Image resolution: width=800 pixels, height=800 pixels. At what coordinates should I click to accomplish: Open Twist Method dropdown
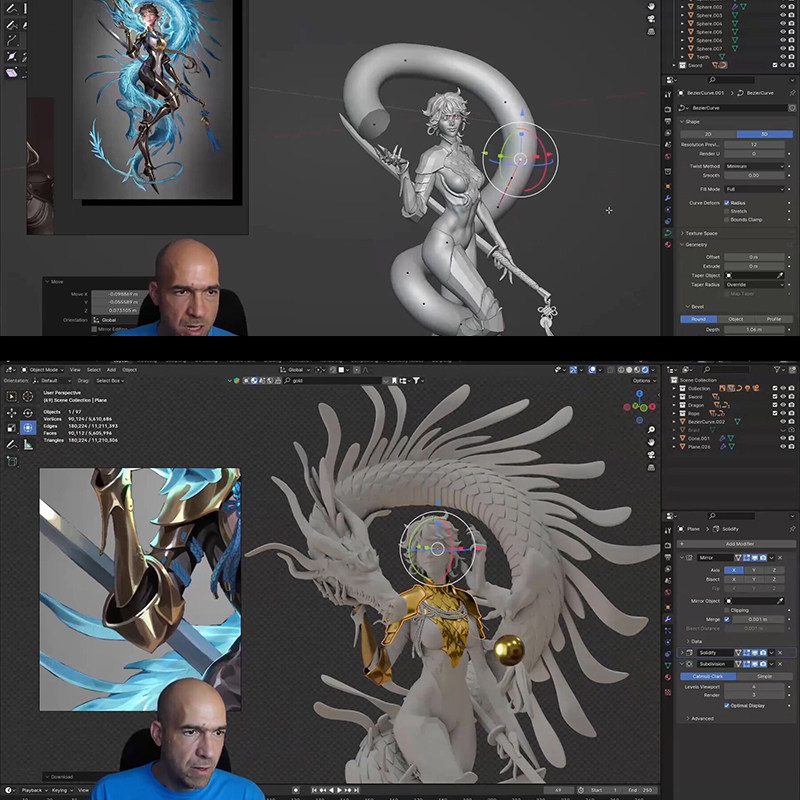coord(754,166)
